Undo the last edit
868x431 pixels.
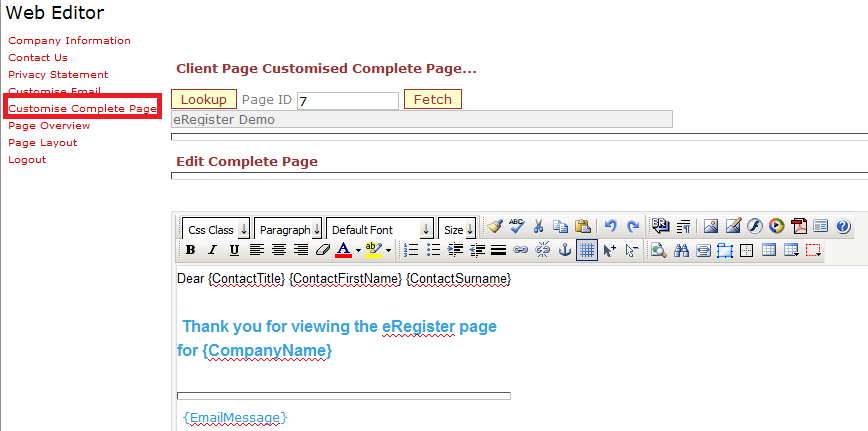click(x=610, y=227)
